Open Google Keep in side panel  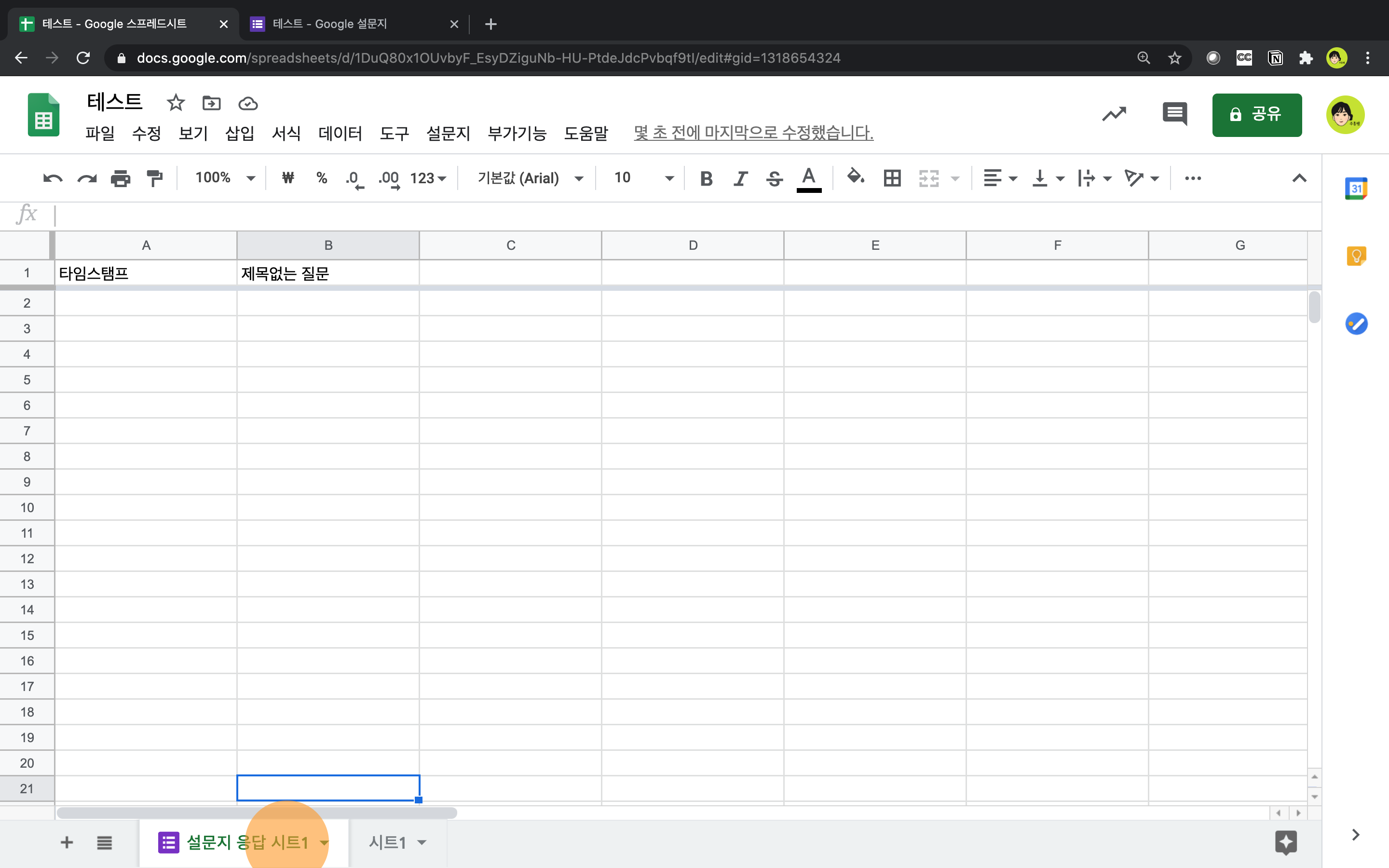click(x=1356, y=256)
